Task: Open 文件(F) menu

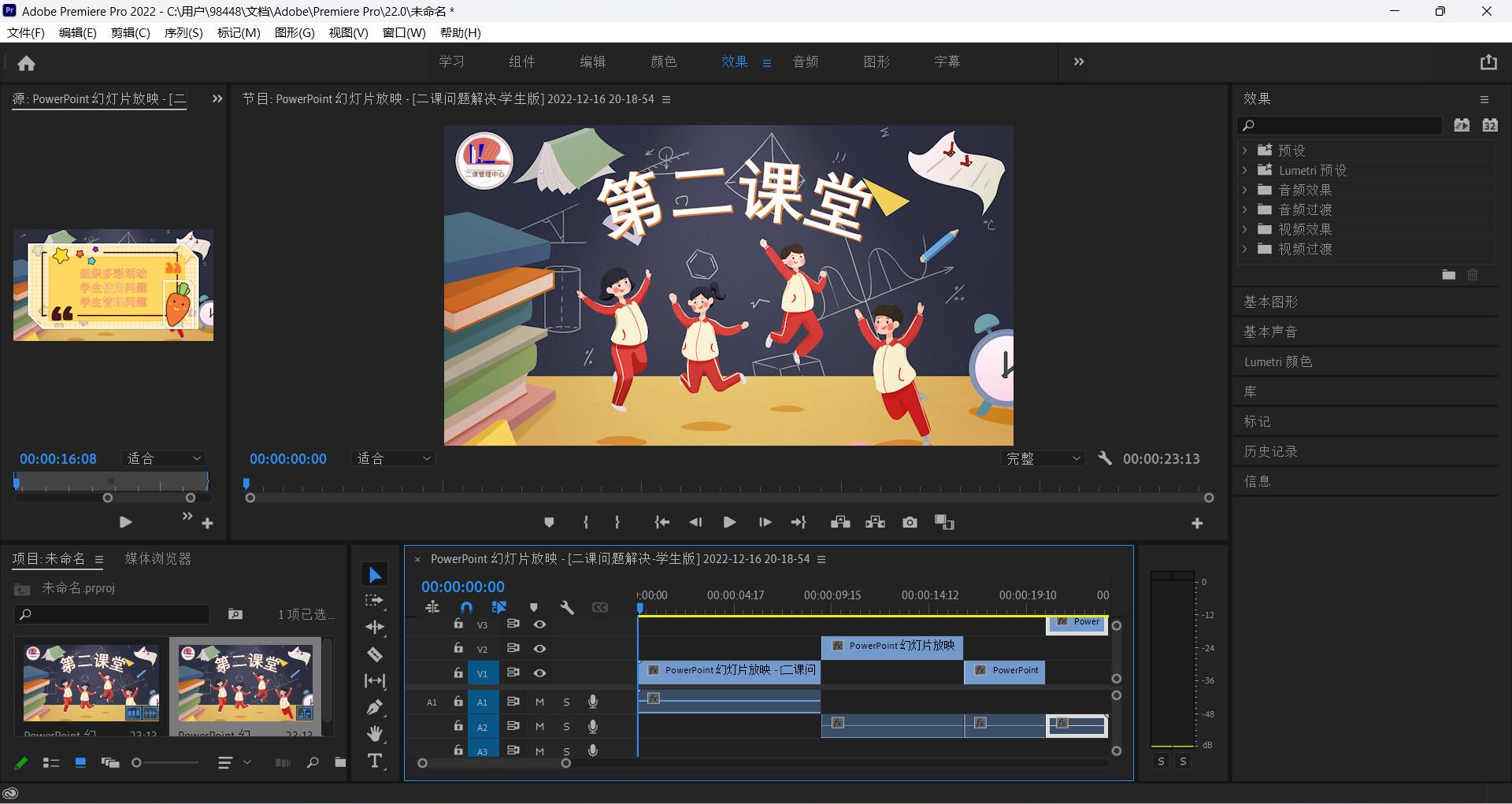Action: point(26,32)
